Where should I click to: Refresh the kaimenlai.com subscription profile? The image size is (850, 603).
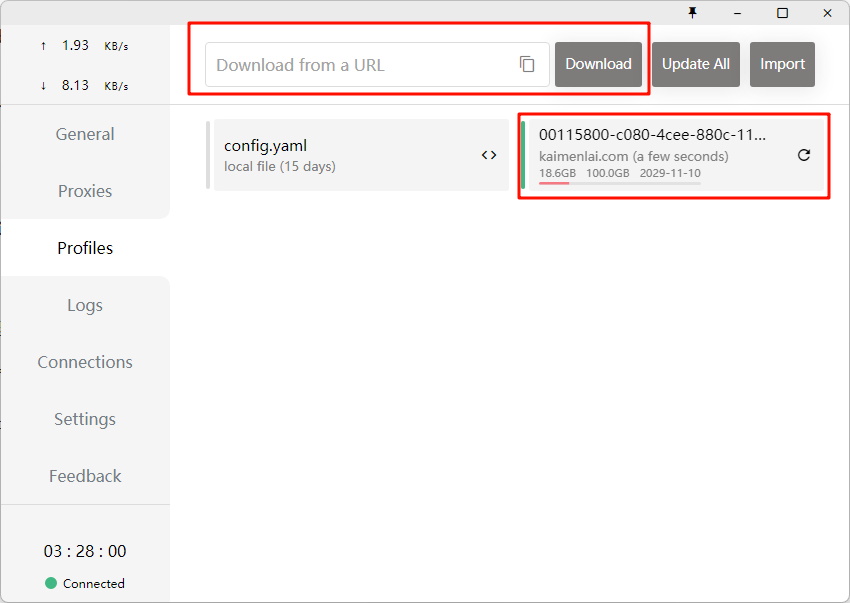pos(803,155)
